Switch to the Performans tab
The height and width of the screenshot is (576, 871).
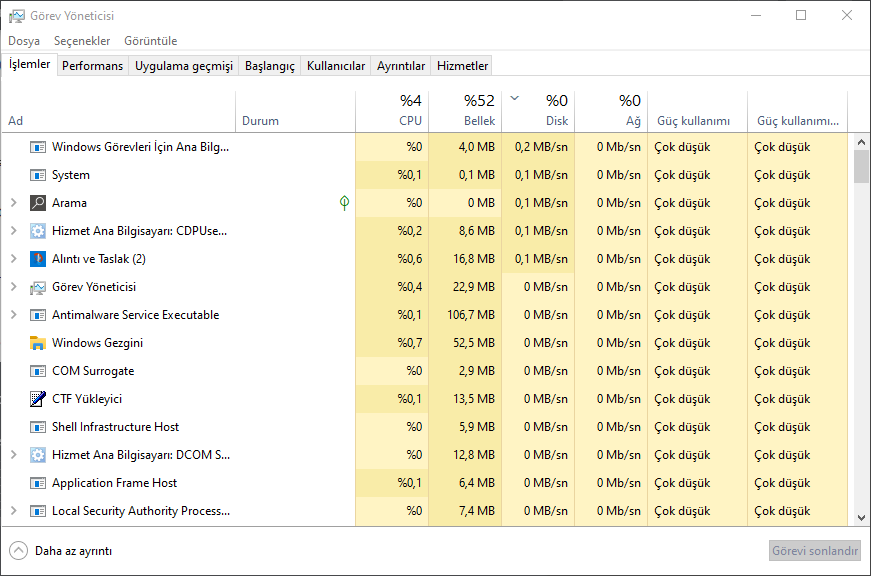pyautogui.click(x=92, y=66)
